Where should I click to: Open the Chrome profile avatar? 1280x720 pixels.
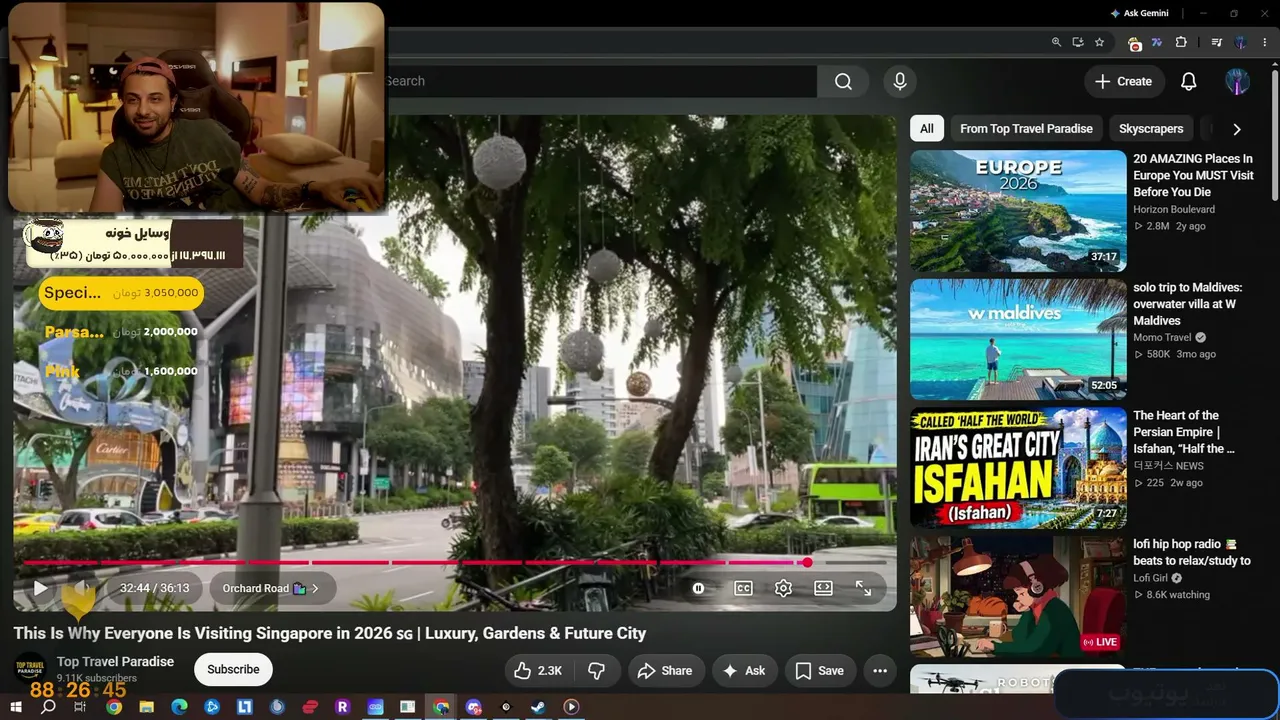(x=1241, y=42)
